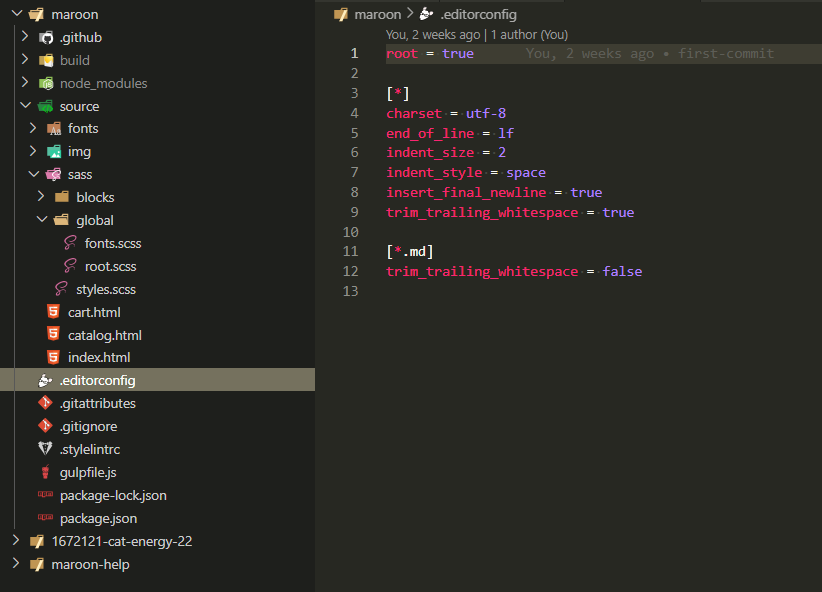Viewport: 822px width, 592px height.
Task: Select .editorconfig in the file tree
Action: [x=157, y=380]
